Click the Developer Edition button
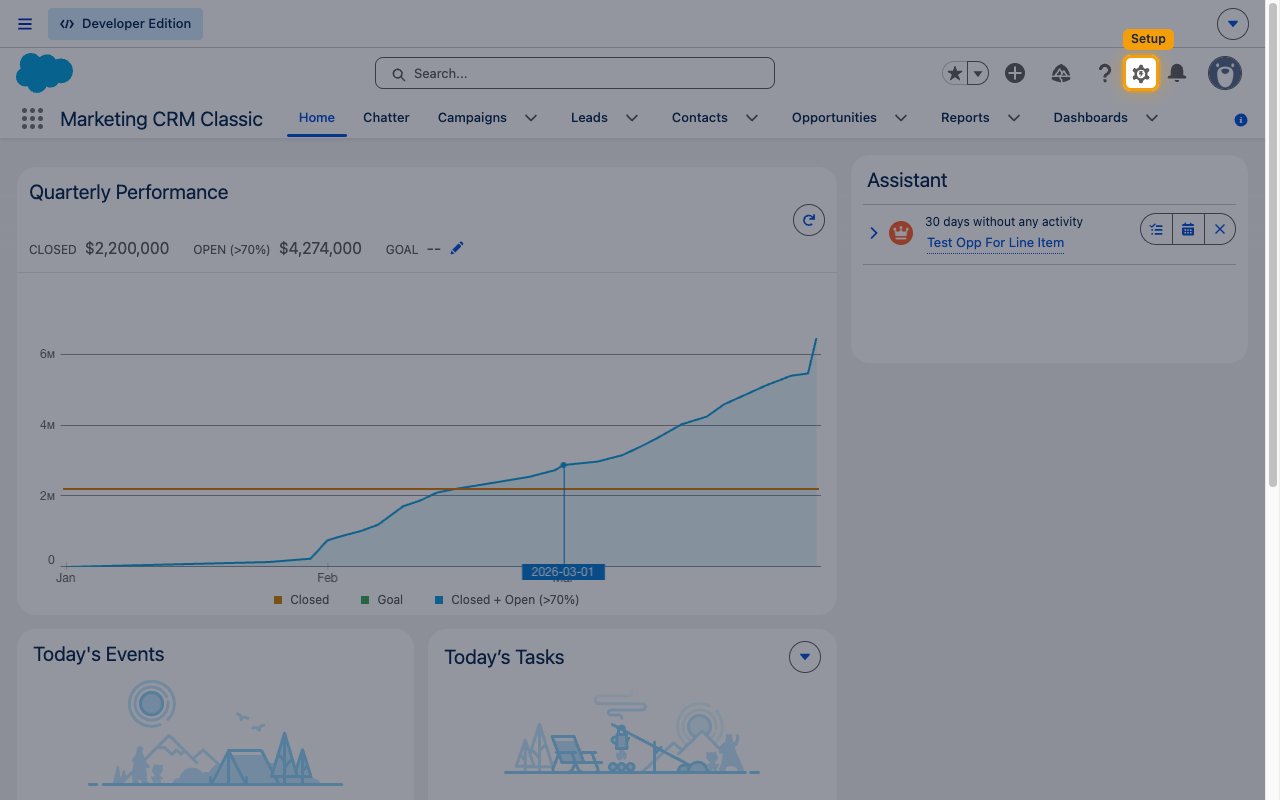The width and height of the screenshot is (1280, 800). pos(125,24)
